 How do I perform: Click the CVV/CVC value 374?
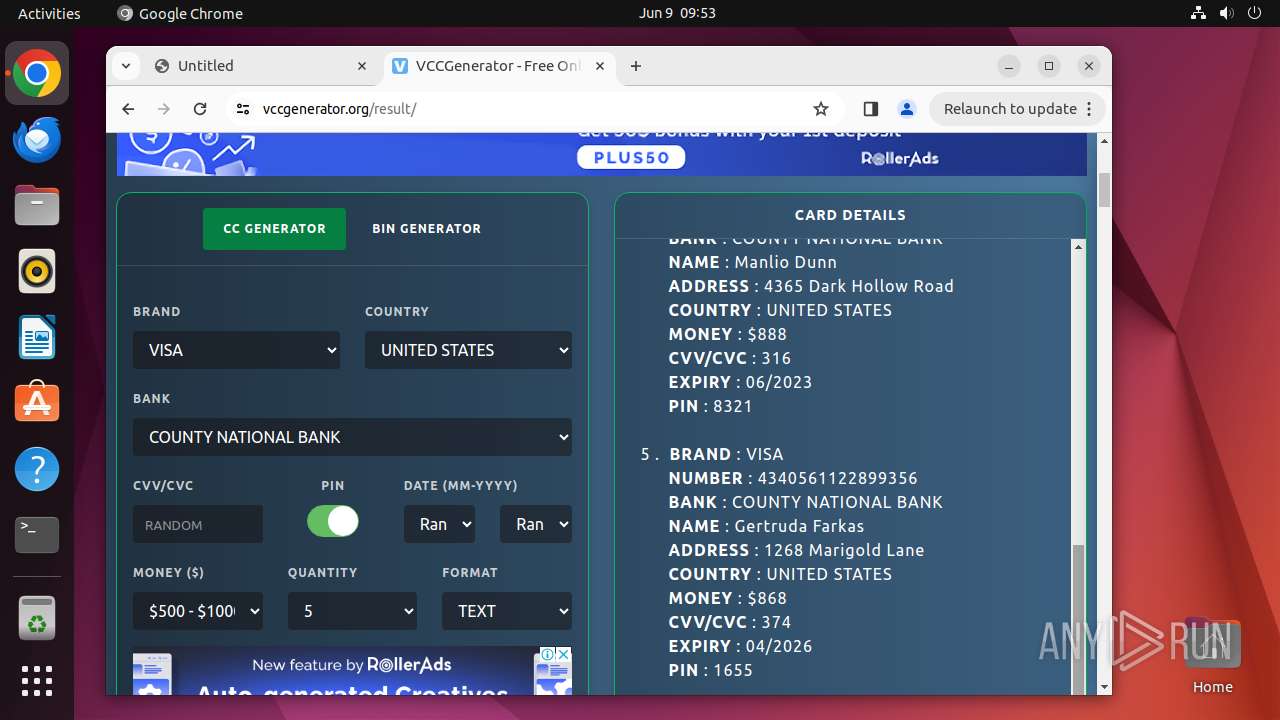point(776,622)
